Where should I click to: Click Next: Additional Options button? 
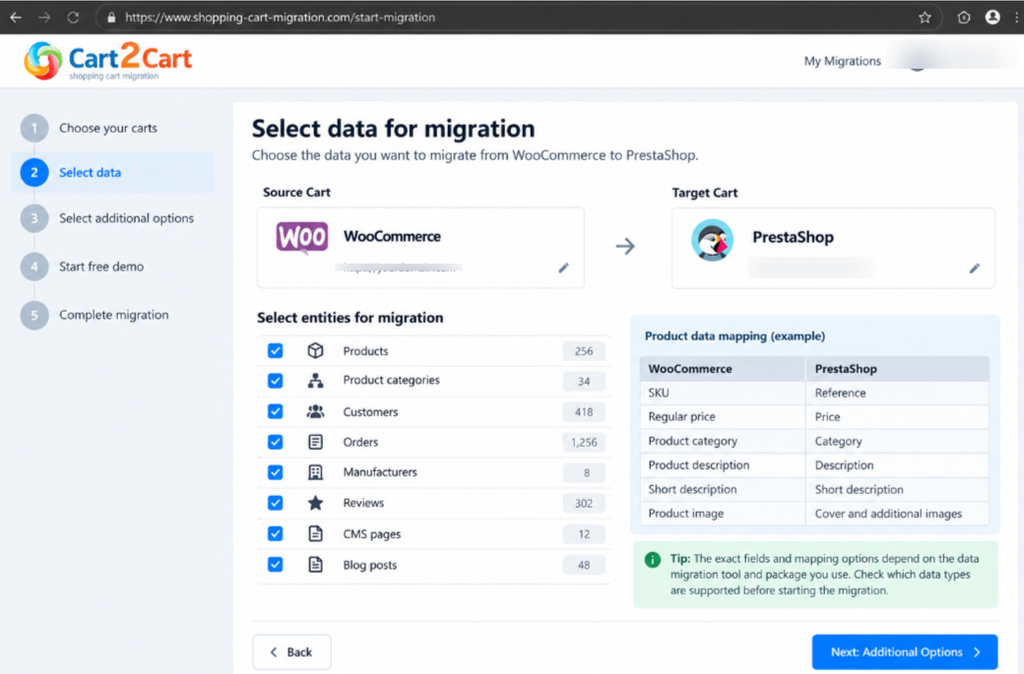[904, 652]
